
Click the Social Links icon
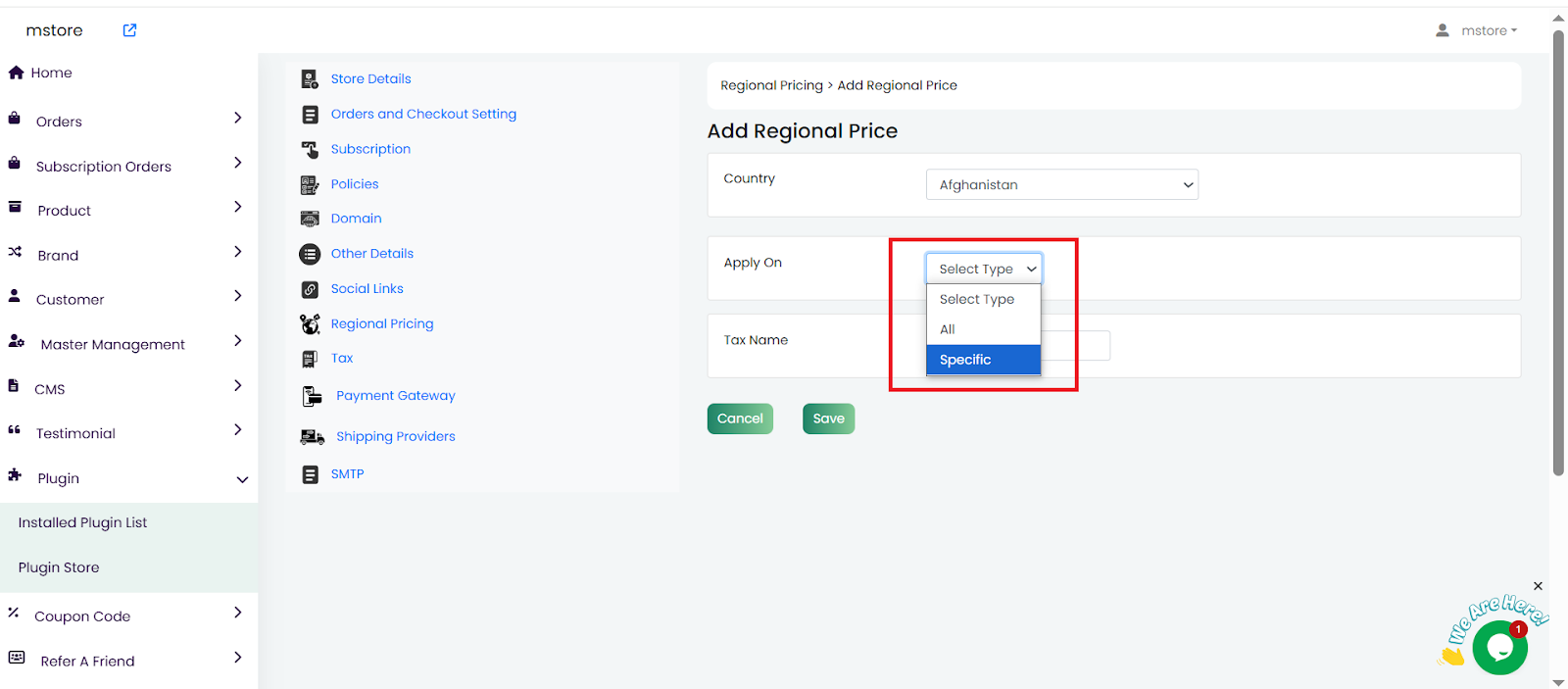coord(310,289)
